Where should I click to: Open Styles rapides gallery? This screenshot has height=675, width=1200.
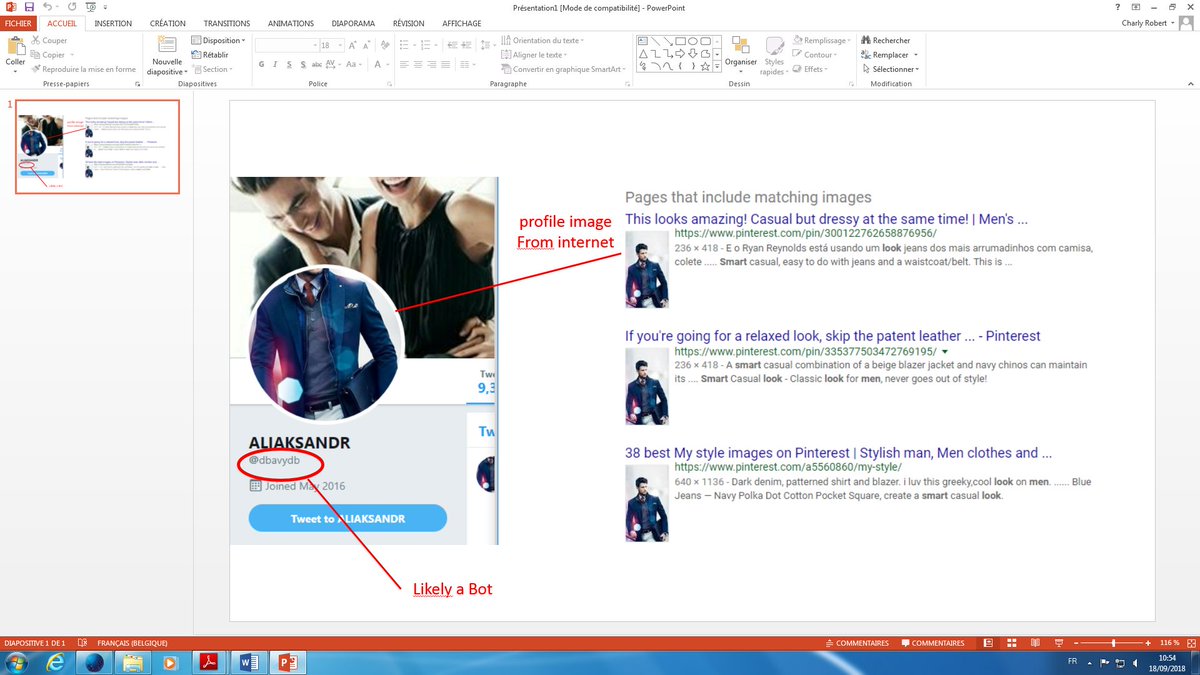click(773, 56)
